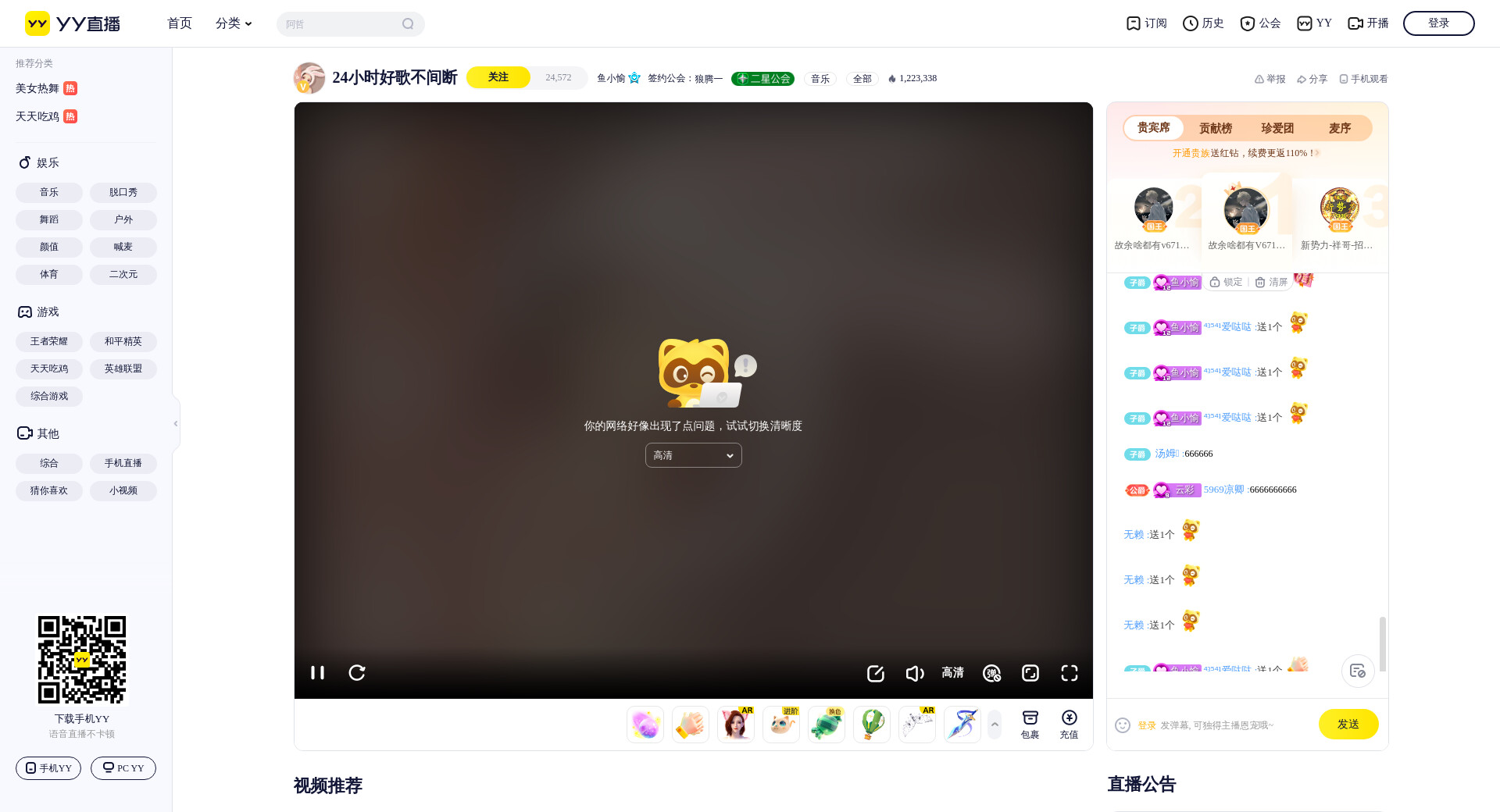Select the pink cotton candy gift
This screenshot has height=812, width=1500.
click(x=645, y=725)
